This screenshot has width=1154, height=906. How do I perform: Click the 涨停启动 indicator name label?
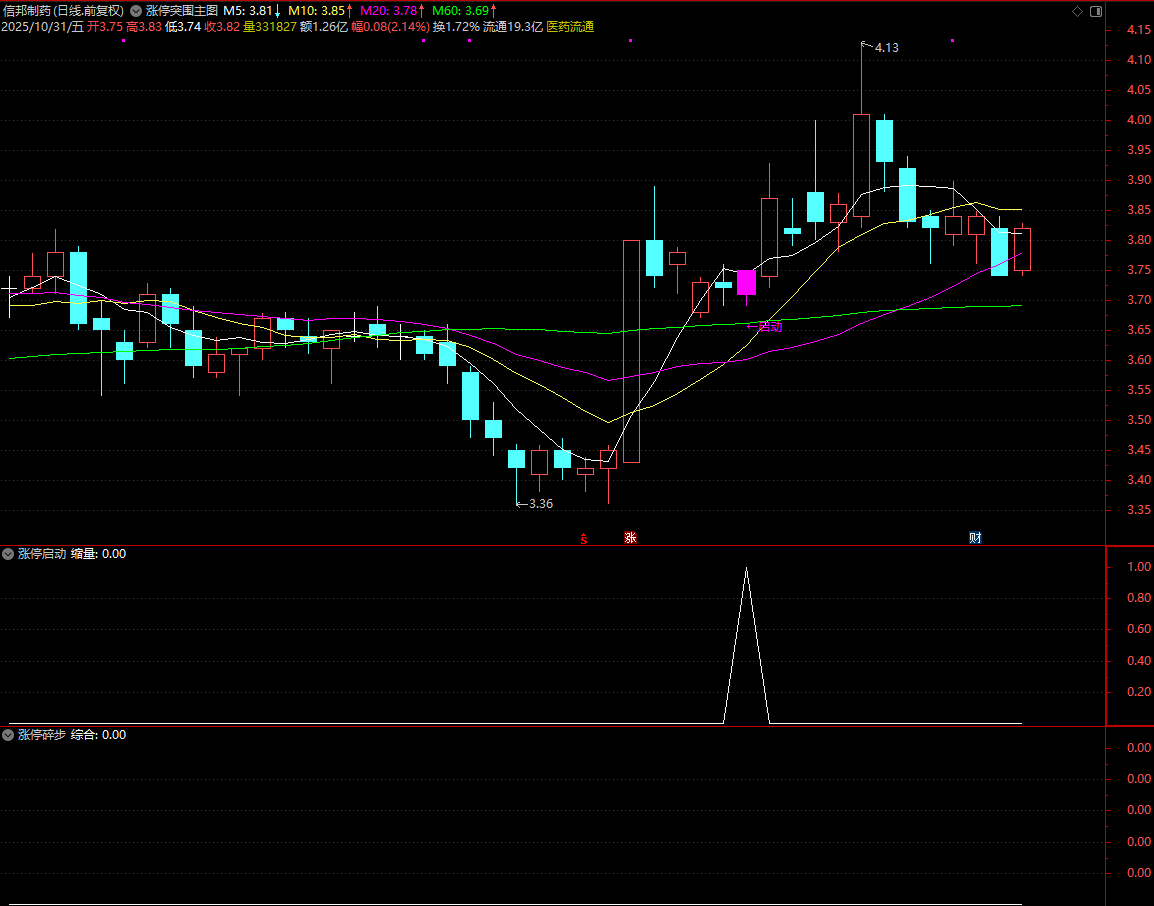[42, 553]
